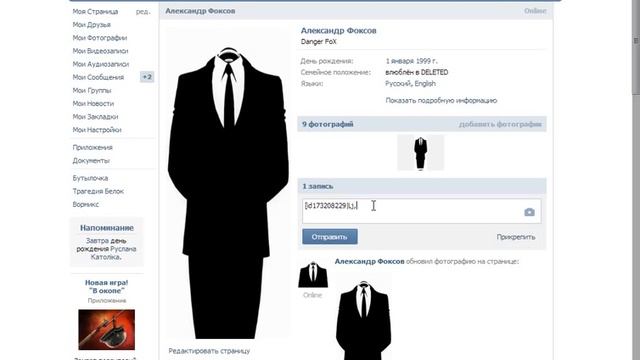Screen dimensions: 640x360
Task: Click the Danger FoX status text
Action: click(x=318, y=42)
